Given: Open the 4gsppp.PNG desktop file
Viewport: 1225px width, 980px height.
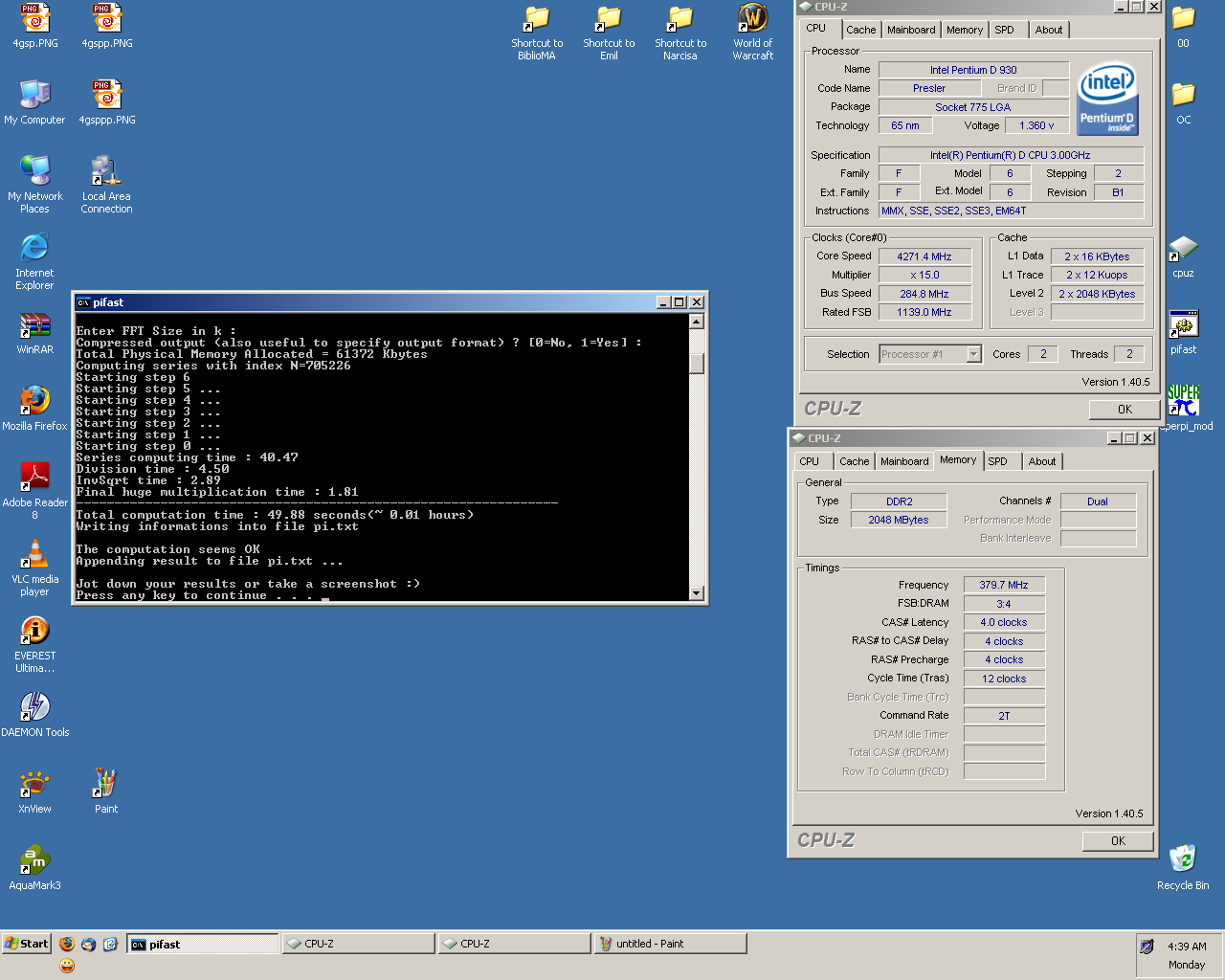Looking at the screenshot, I should 107,102.
